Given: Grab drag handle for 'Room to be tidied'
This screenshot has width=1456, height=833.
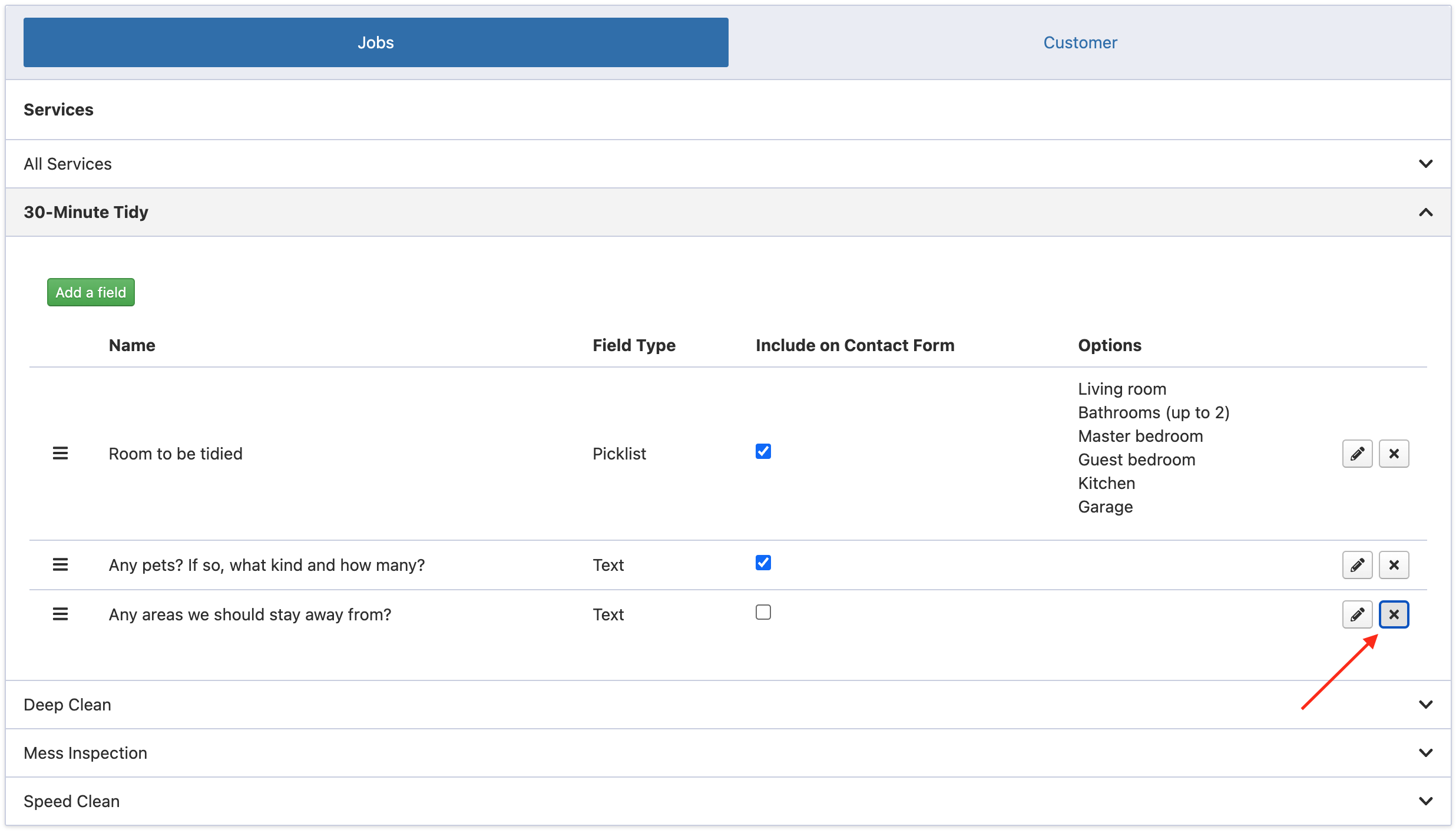Looking at the screenshot, I should (x=60, y=454).
